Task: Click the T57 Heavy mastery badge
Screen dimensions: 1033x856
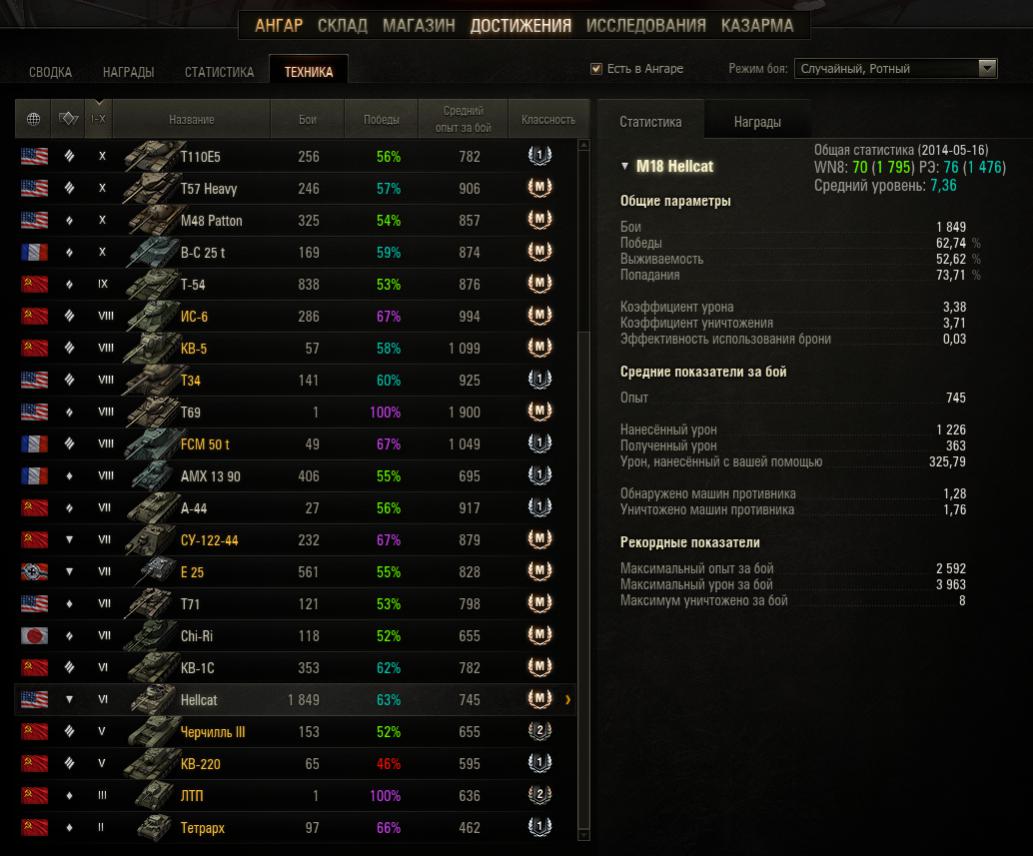Action: click(x=540, y=188)
